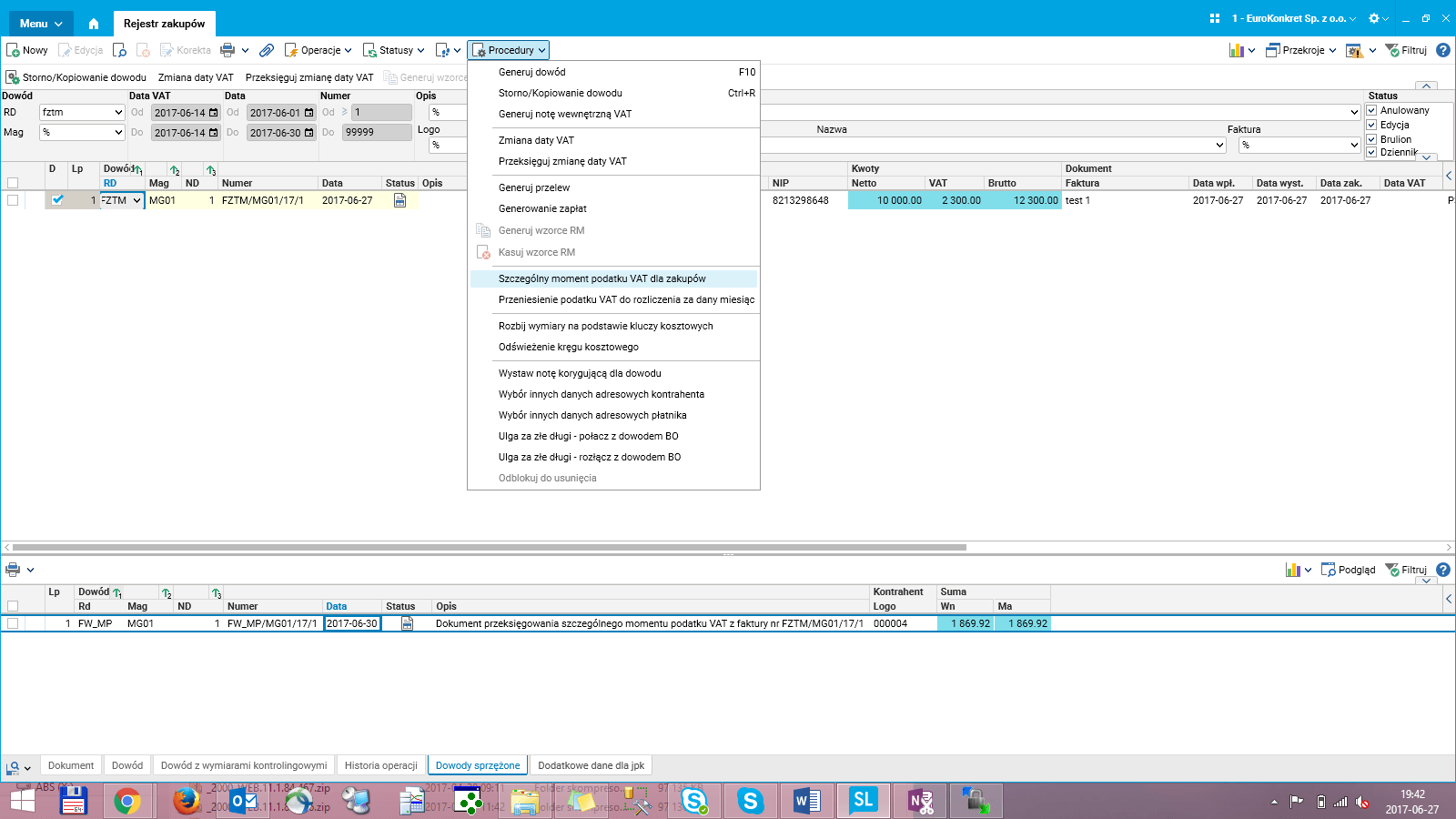
Task: Click Data VAT 'Od' date field
Action: [x=187, y=112]
